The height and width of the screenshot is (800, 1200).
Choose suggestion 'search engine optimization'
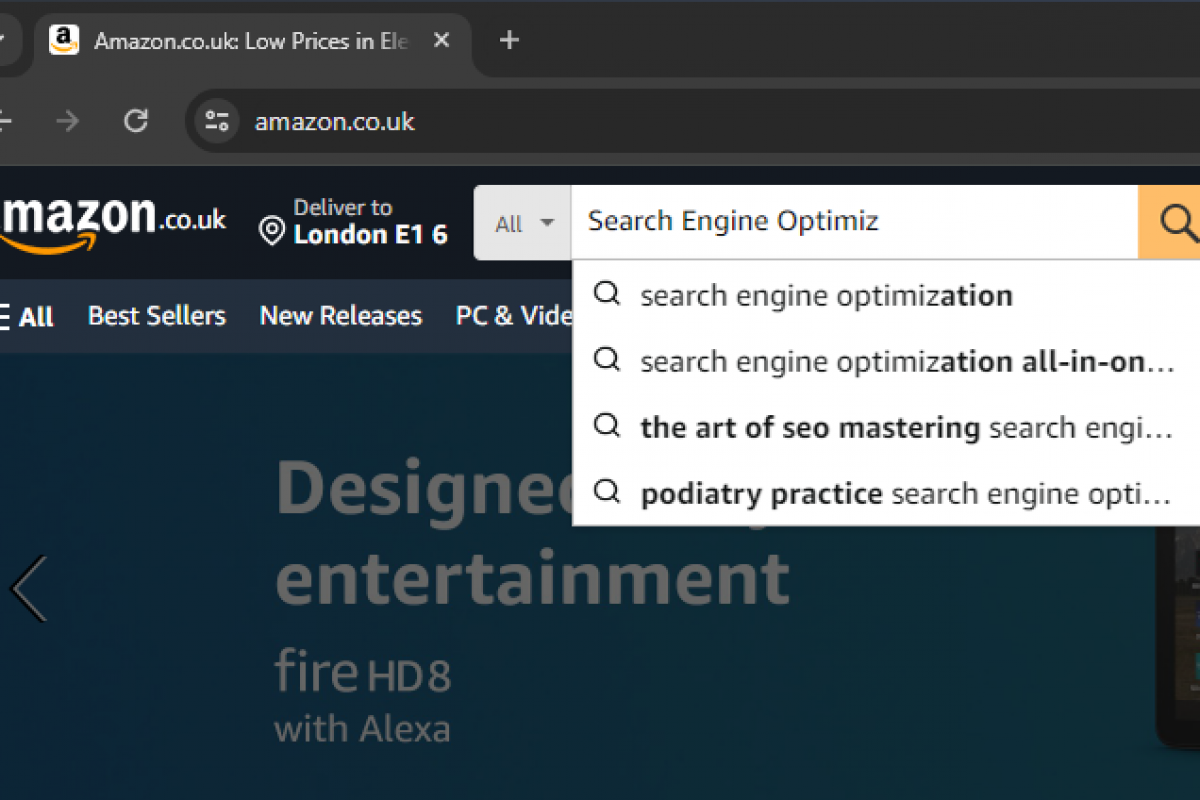886,296
